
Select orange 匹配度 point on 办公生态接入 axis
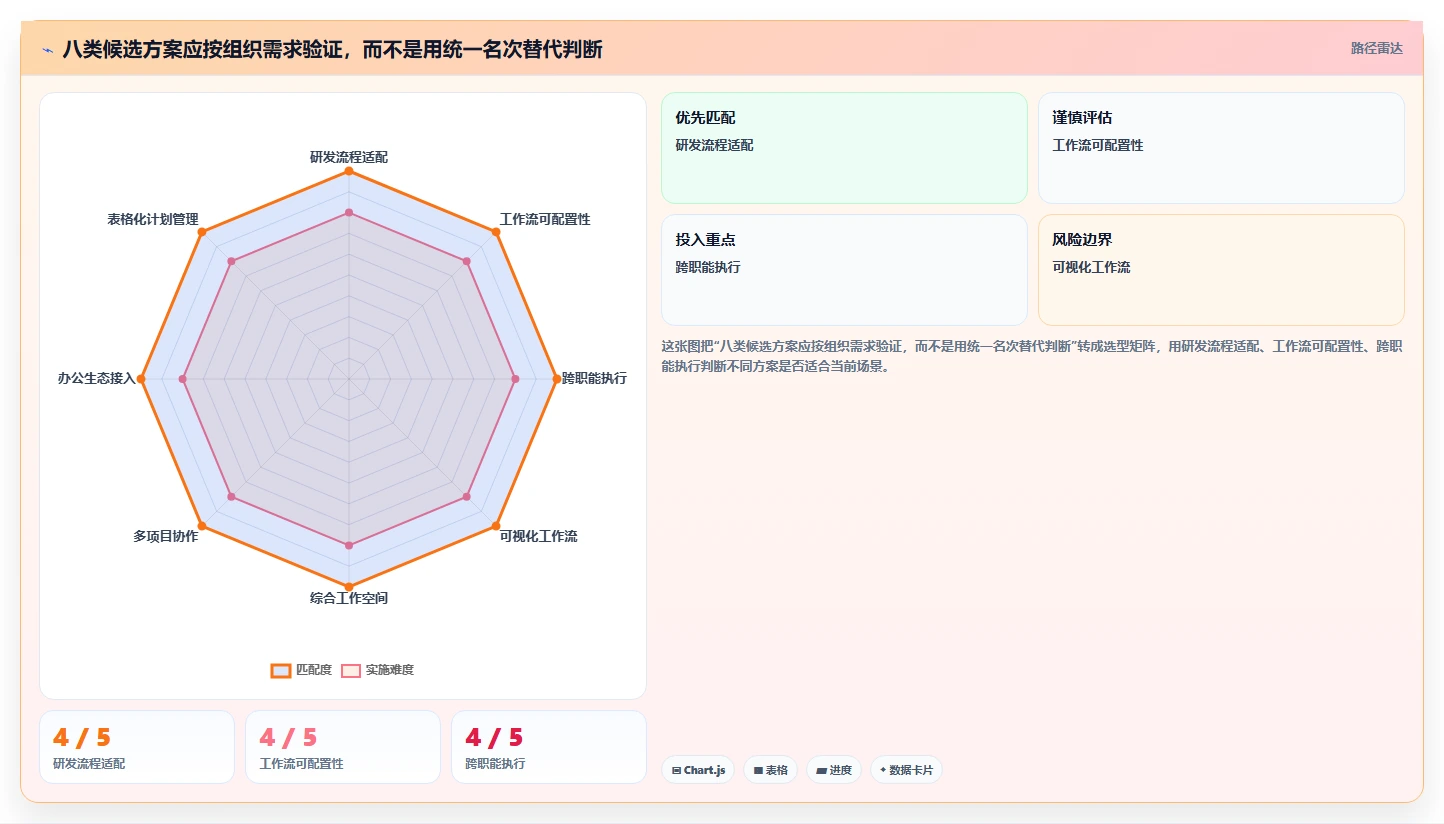141,379
